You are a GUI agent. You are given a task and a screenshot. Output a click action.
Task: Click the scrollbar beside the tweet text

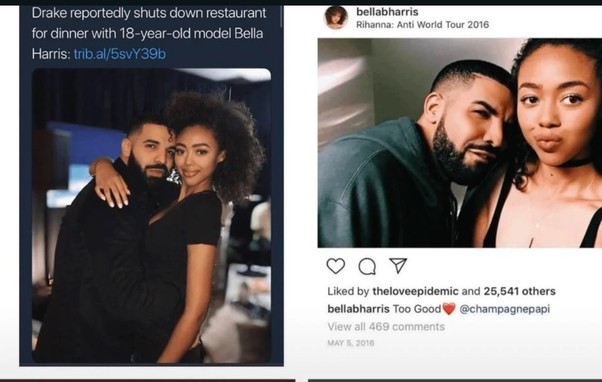click(x=282, y=17)
